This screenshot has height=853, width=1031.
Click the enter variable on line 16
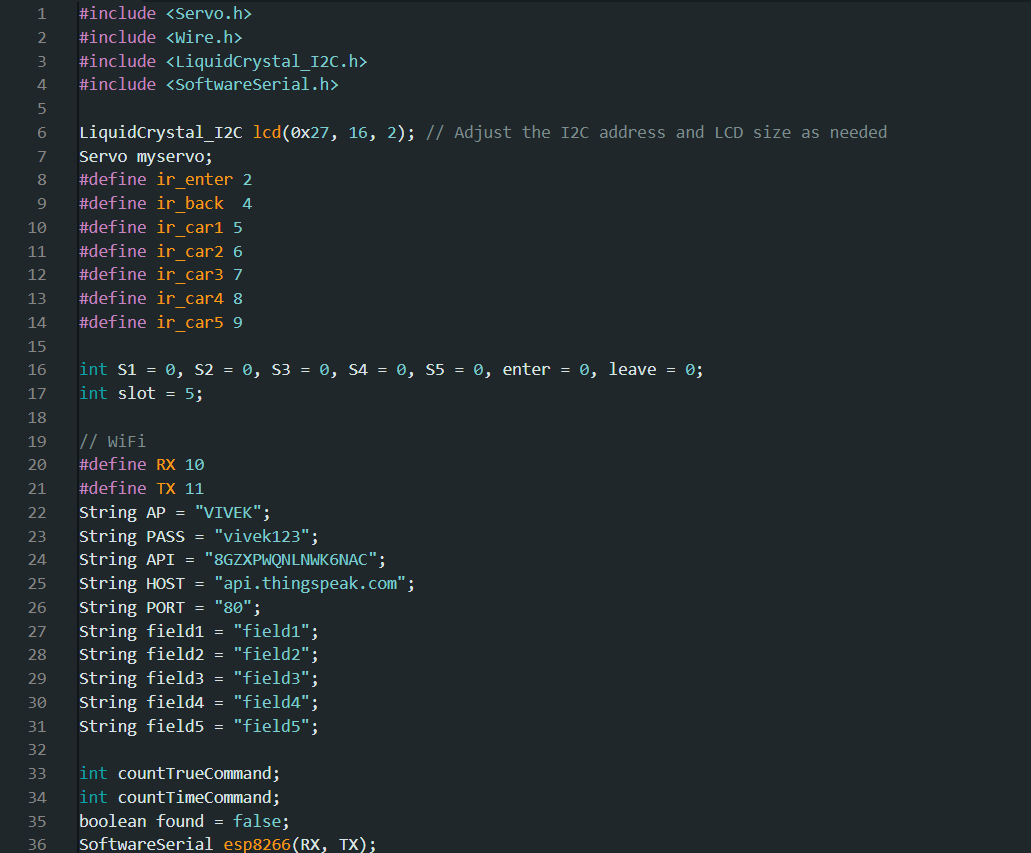pos(526,370)
